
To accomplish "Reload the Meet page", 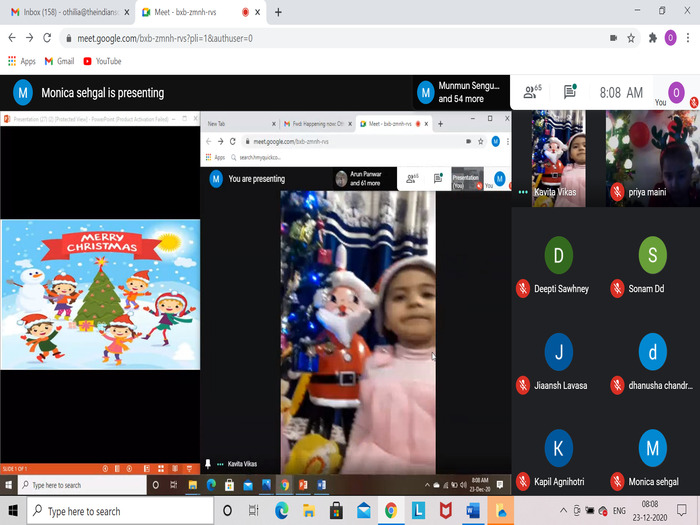I will pos(47,38).
